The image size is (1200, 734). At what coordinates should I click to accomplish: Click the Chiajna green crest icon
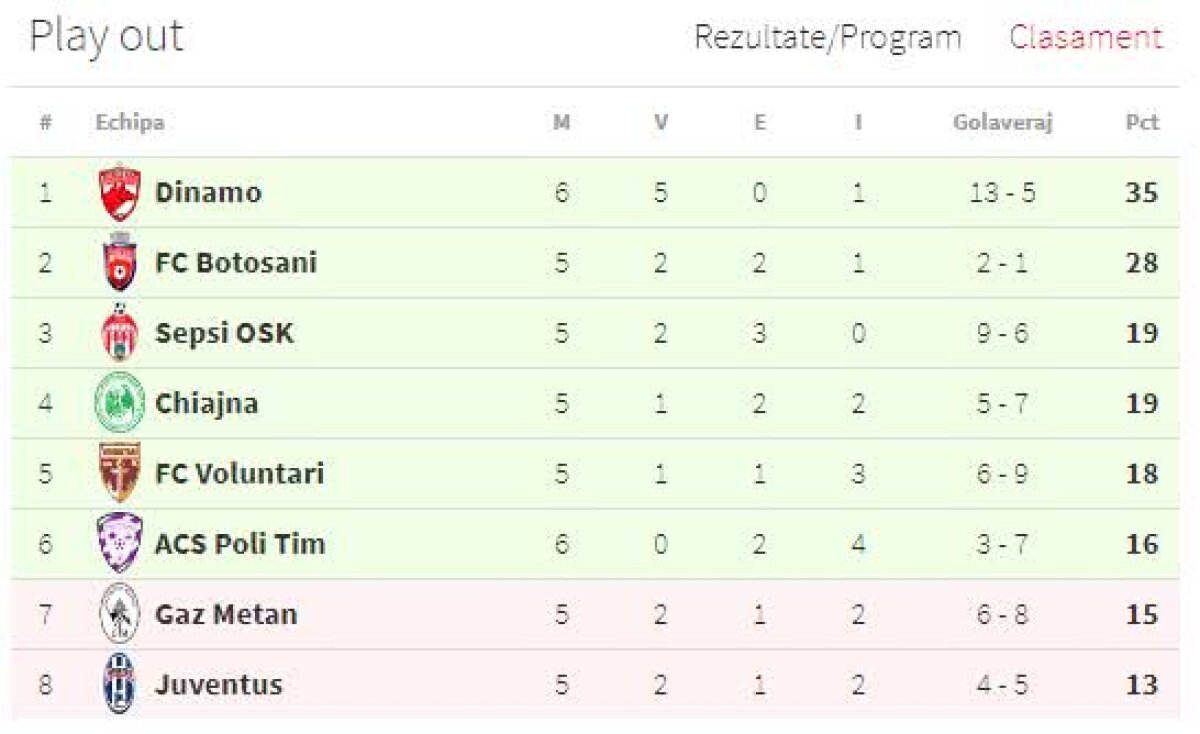(120, 403)
